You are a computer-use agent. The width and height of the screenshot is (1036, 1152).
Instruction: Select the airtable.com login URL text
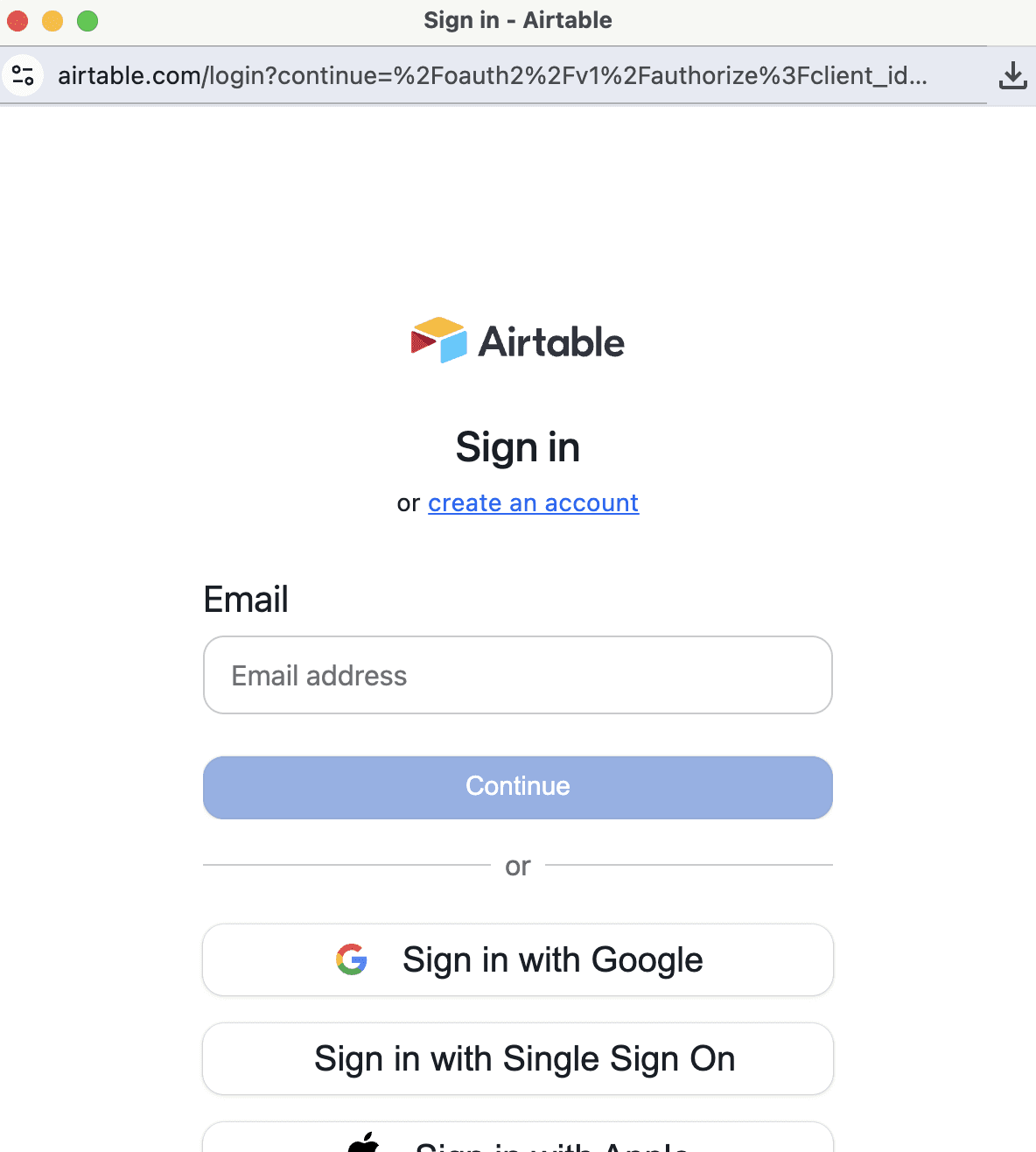tap(493, 76)
